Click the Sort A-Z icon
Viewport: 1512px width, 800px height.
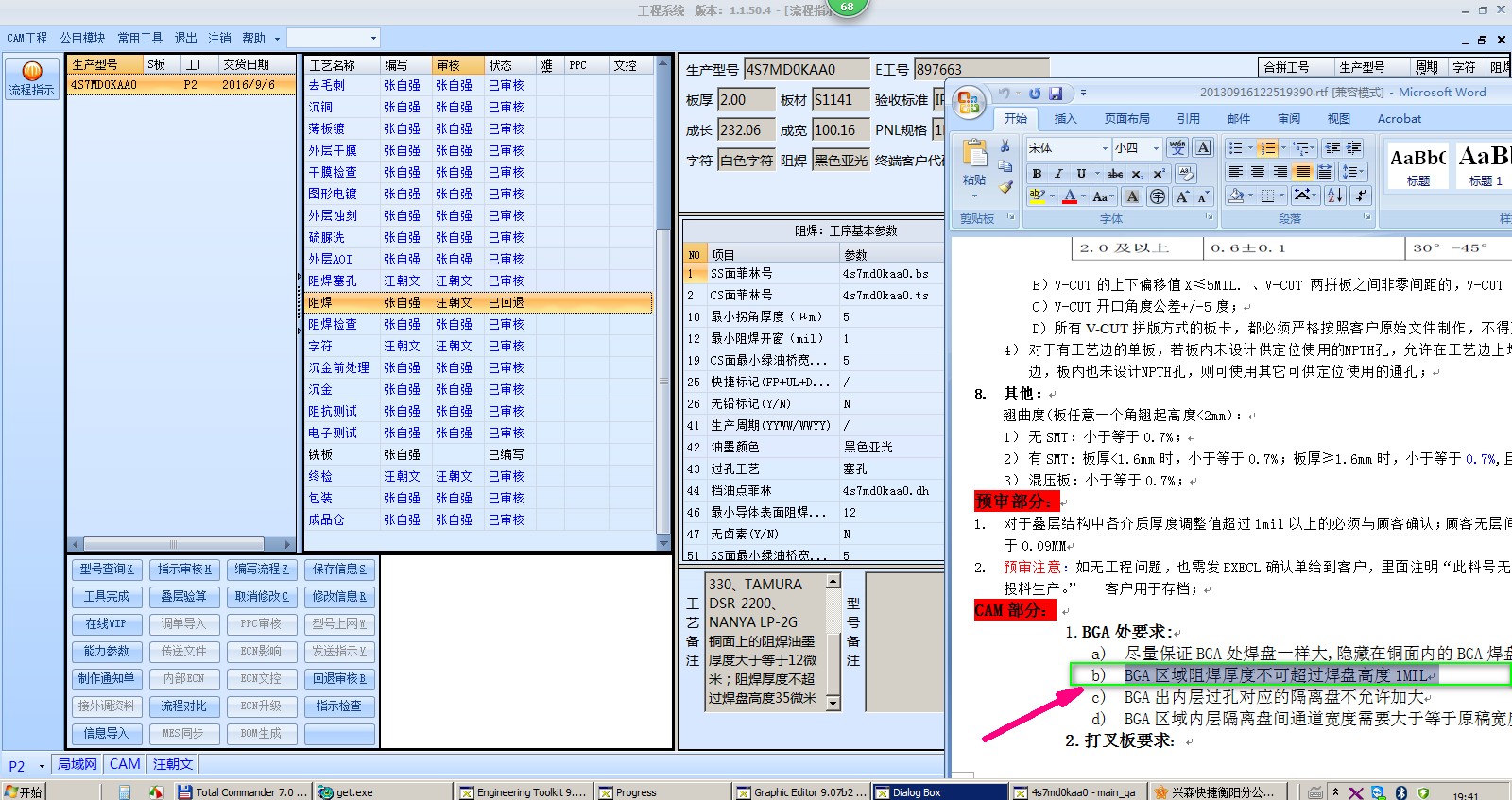click(1334, 196)
